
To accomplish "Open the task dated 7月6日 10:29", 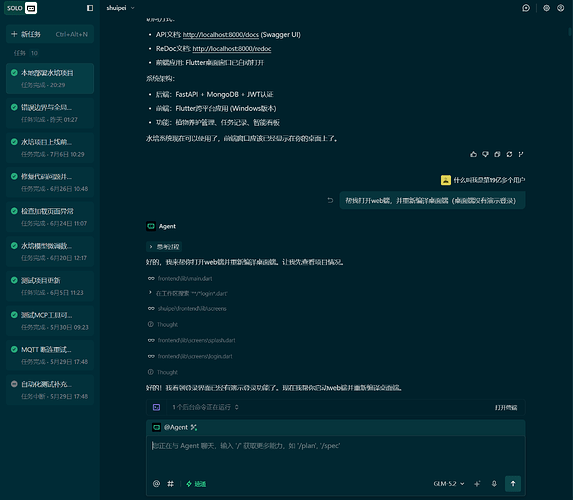I will 50,148.
